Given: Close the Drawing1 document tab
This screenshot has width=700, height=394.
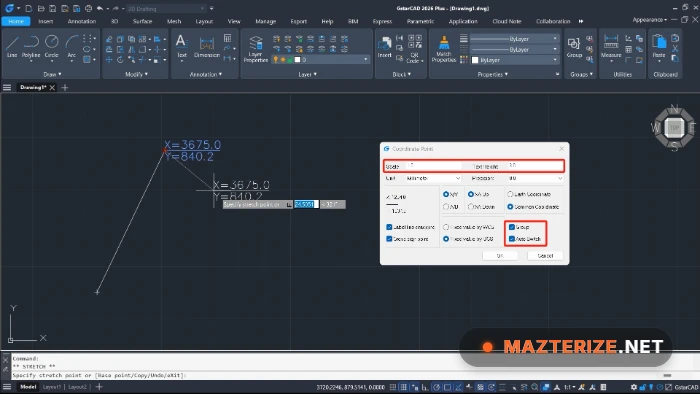Looking at the screenshot, I should pos(52,87).
